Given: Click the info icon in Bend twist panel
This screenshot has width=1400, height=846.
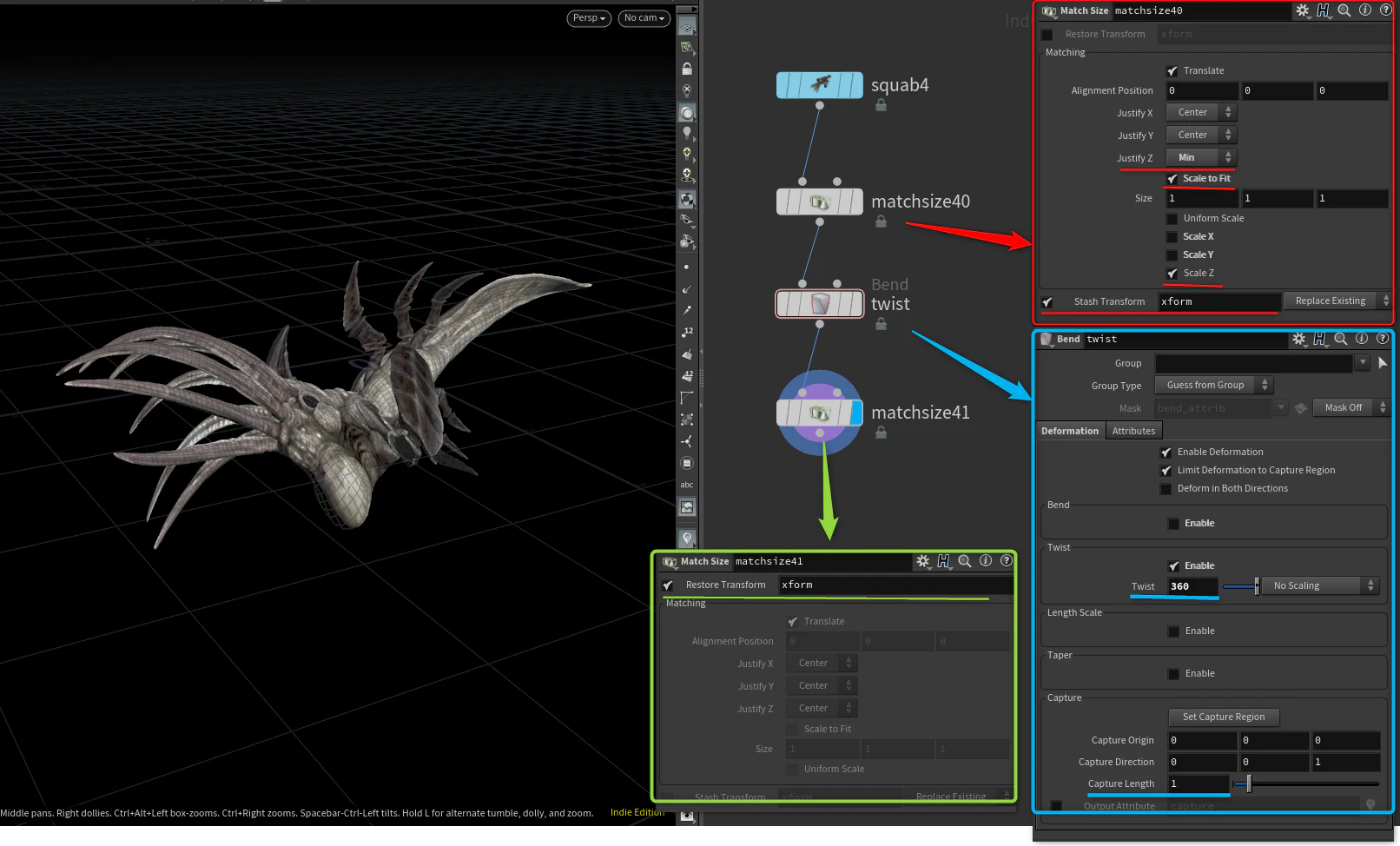Looking at the screenshot, I should 1362,339.
